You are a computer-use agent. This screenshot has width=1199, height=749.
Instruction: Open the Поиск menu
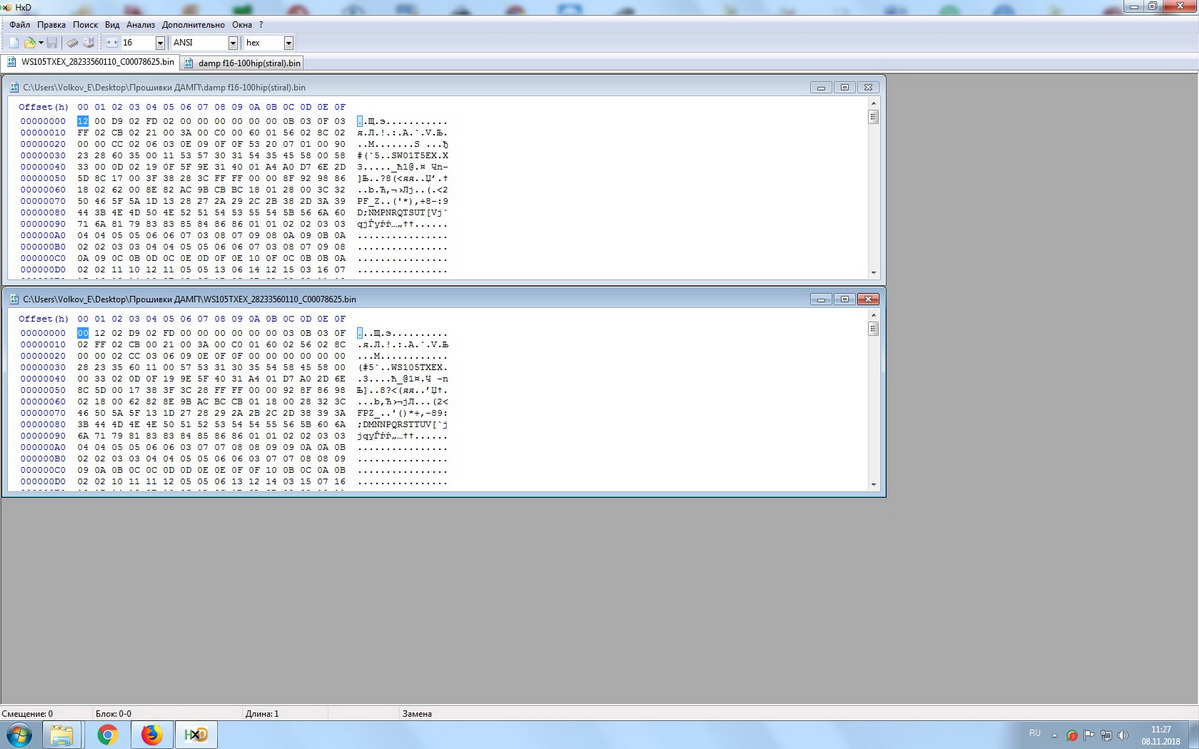click(85, 24)
